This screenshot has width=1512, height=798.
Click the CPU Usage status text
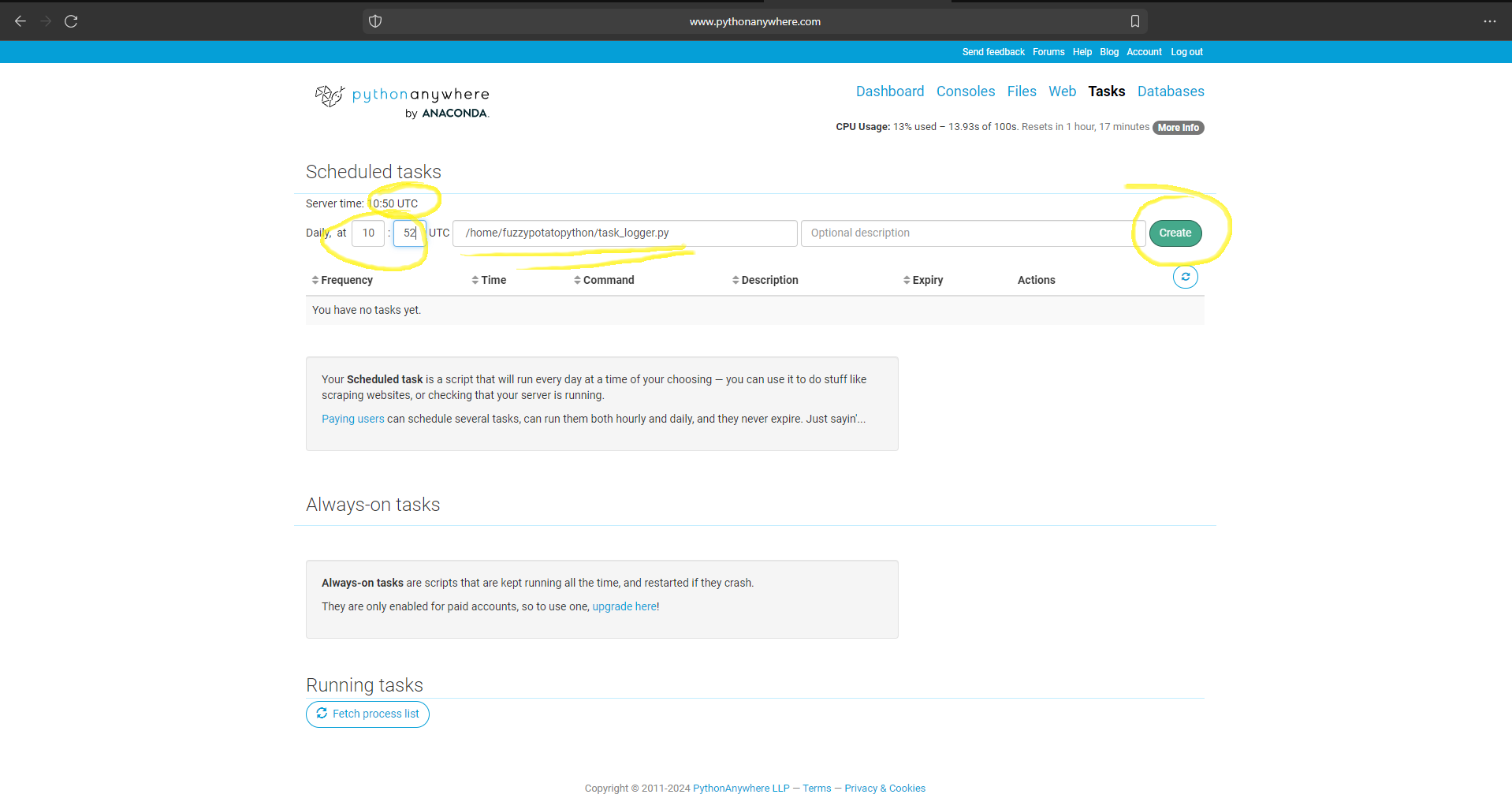tap(992, 127)
